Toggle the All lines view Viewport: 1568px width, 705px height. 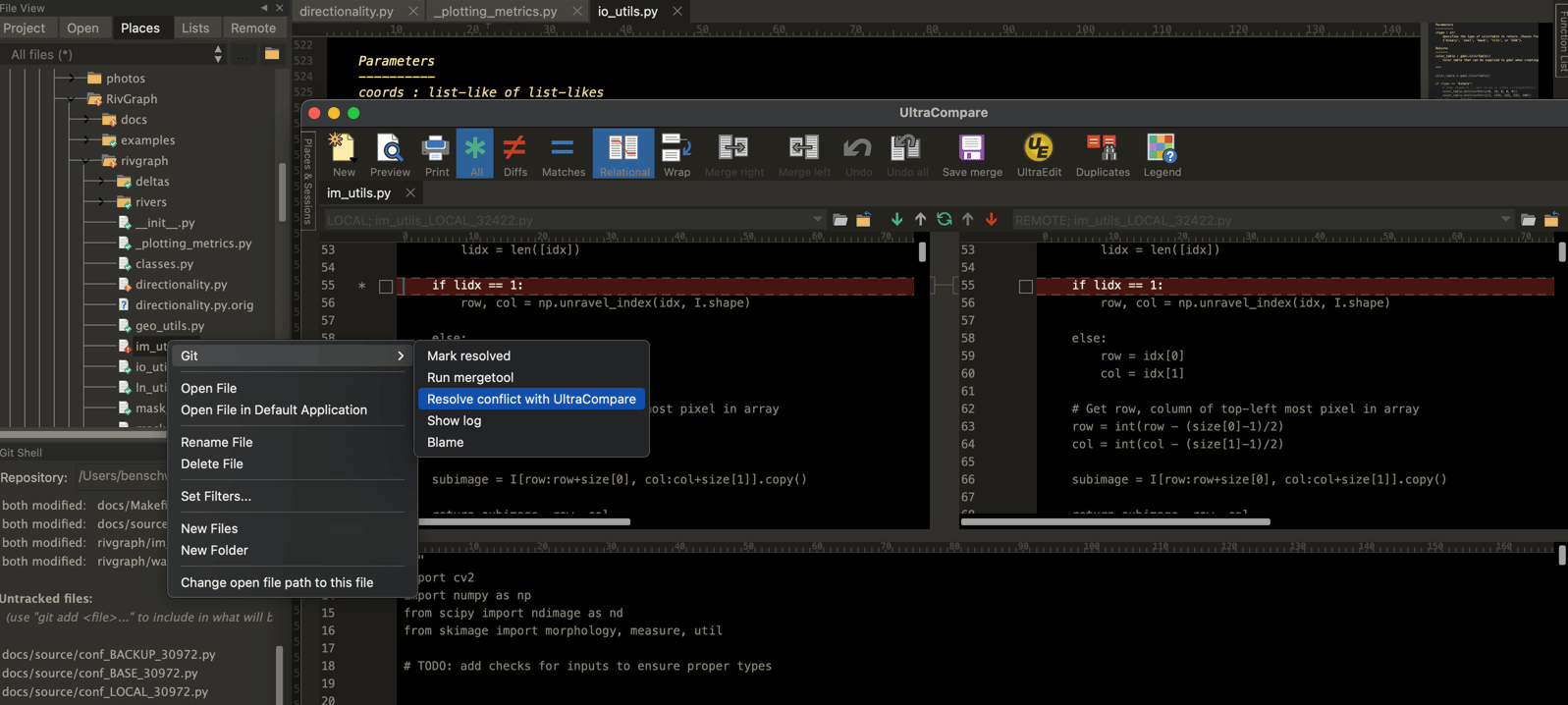(x=475, y=154)
